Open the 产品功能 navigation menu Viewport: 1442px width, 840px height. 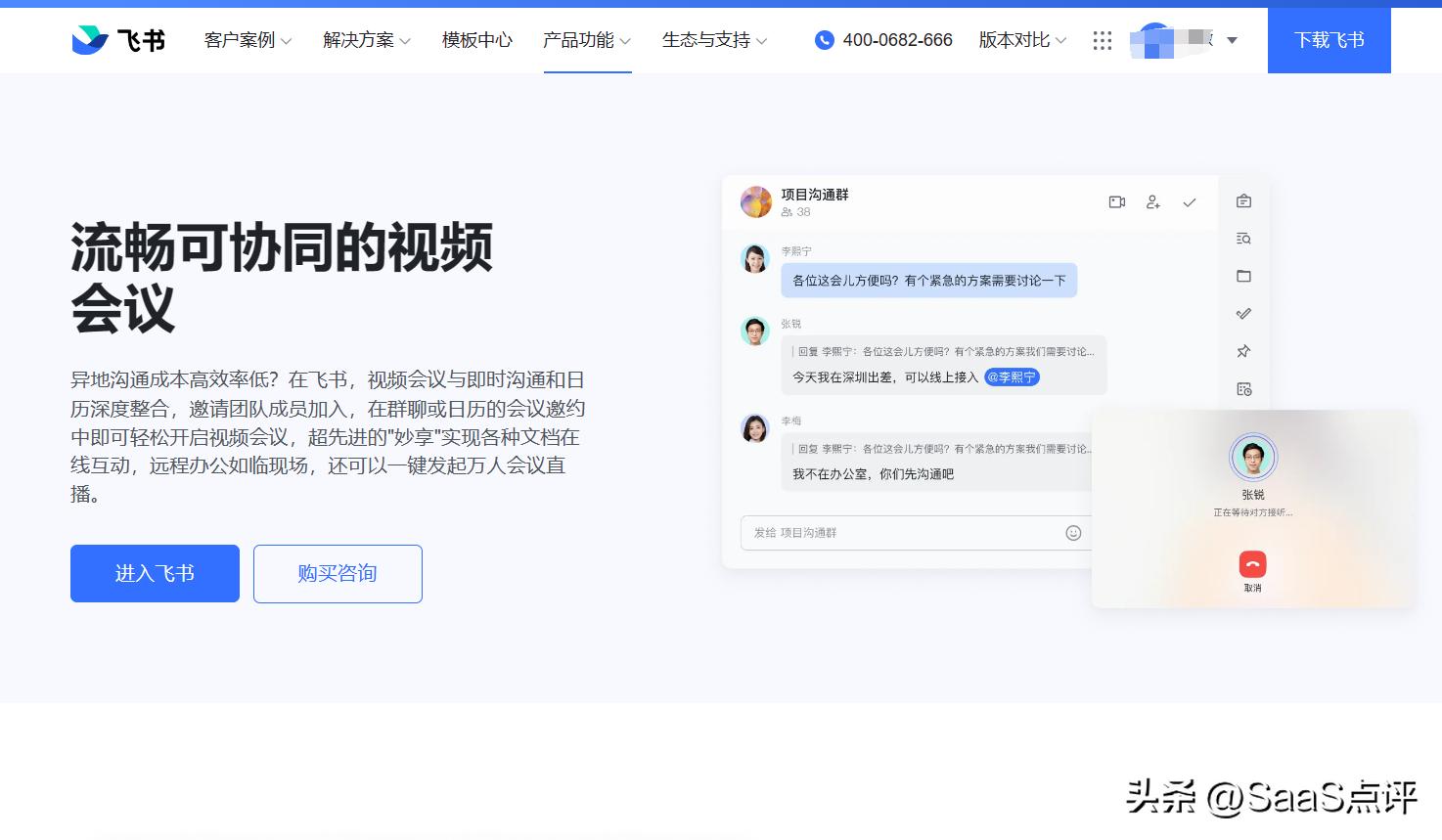587,40
